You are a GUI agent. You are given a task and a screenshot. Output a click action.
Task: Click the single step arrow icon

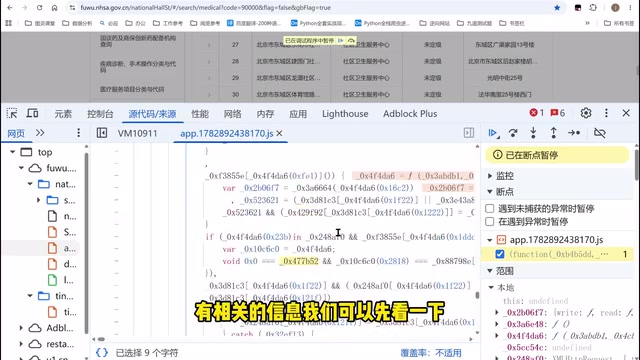click(x=574, y=133)
